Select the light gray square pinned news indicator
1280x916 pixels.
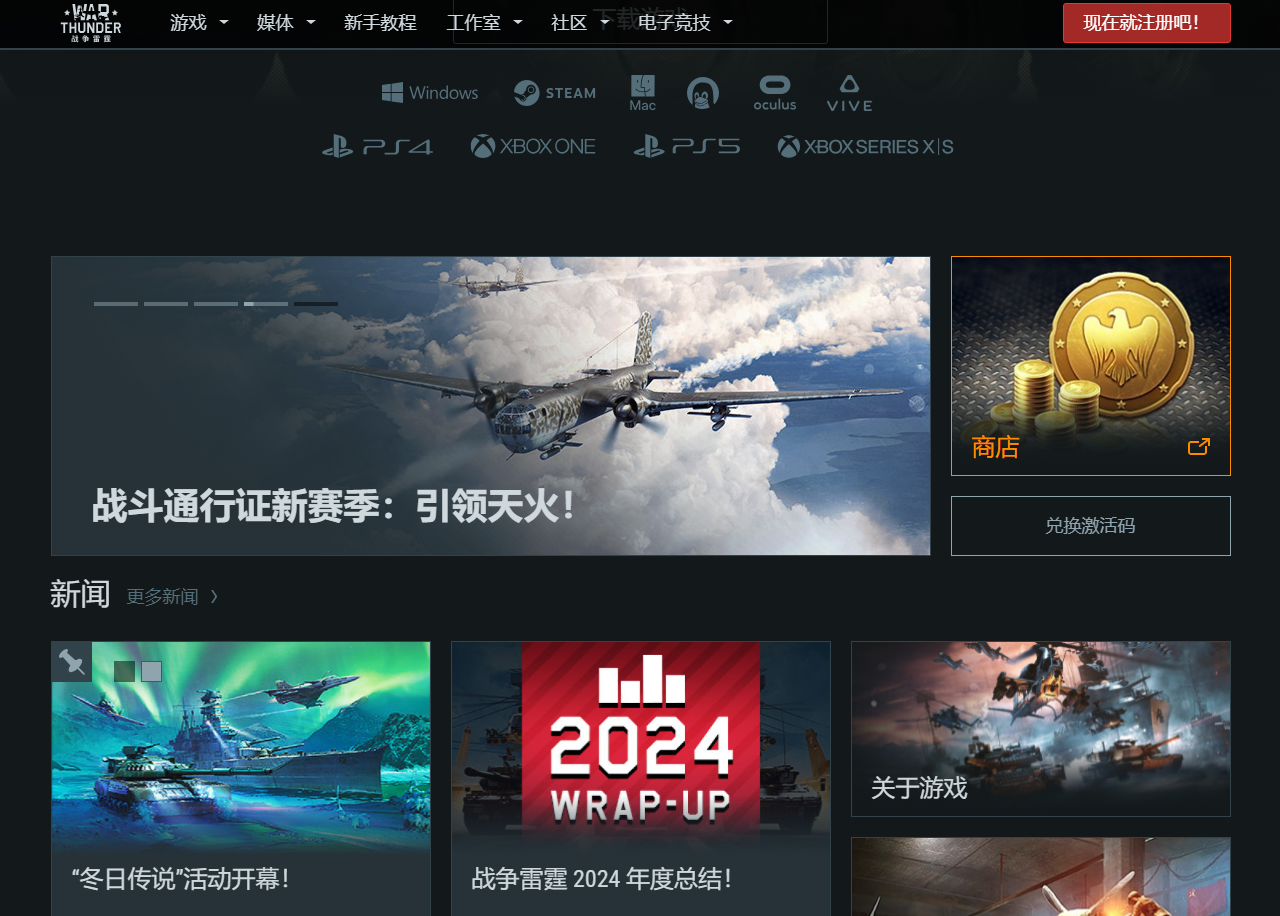(x=151, y=672)
